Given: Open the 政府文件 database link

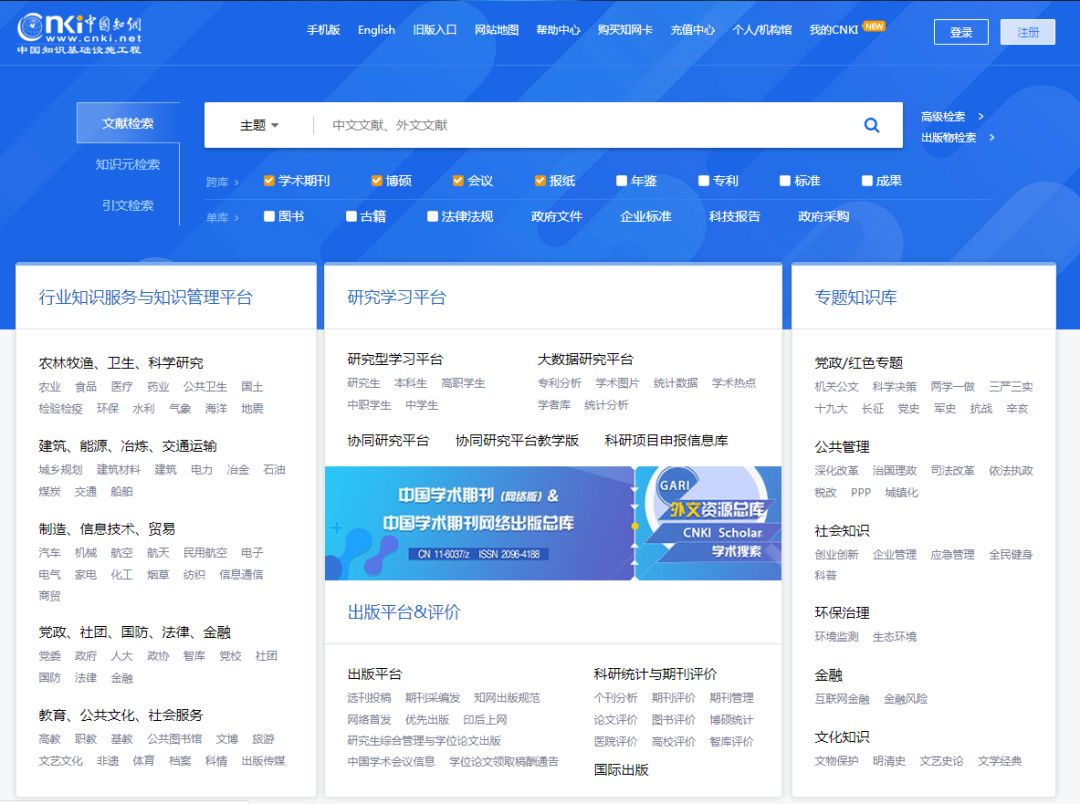Looking at the screenshot, I should 557,216.
